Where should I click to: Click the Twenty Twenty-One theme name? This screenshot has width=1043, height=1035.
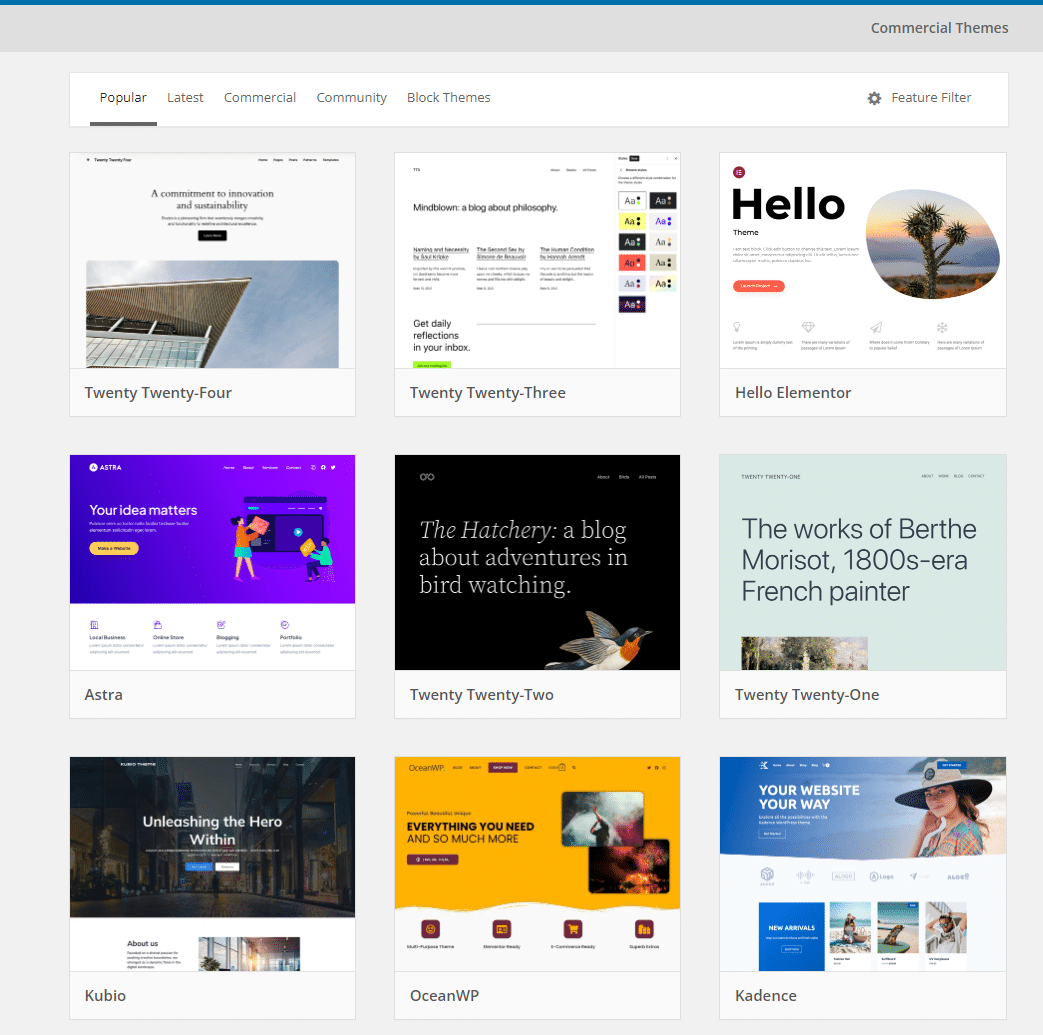(807, 695)
